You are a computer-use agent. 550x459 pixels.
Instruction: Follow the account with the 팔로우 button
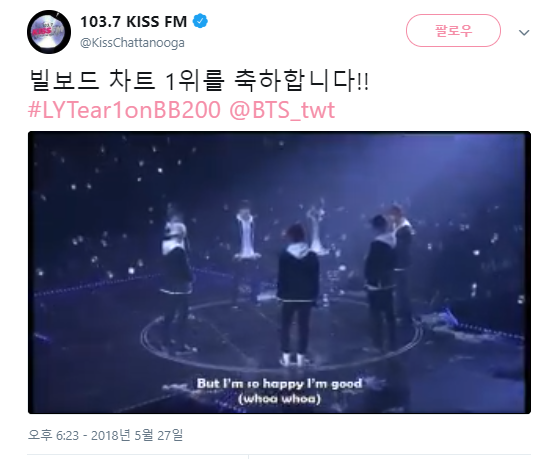pyautogui.click(x=453, y=31)
